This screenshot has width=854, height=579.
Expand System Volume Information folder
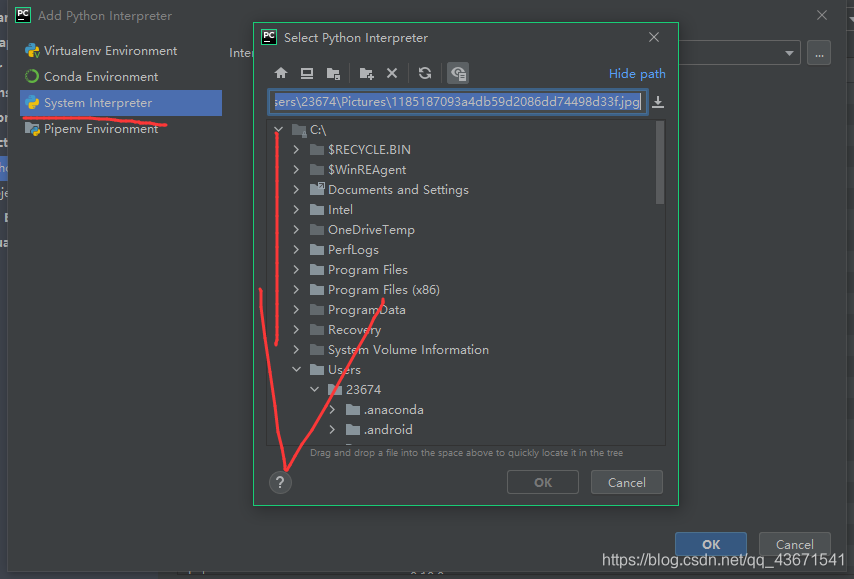point(296,350)
